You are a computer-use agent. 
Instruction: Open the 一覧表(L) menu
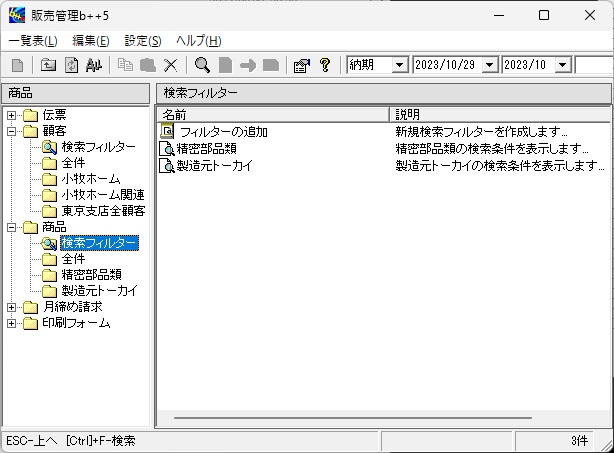[33, 40]
